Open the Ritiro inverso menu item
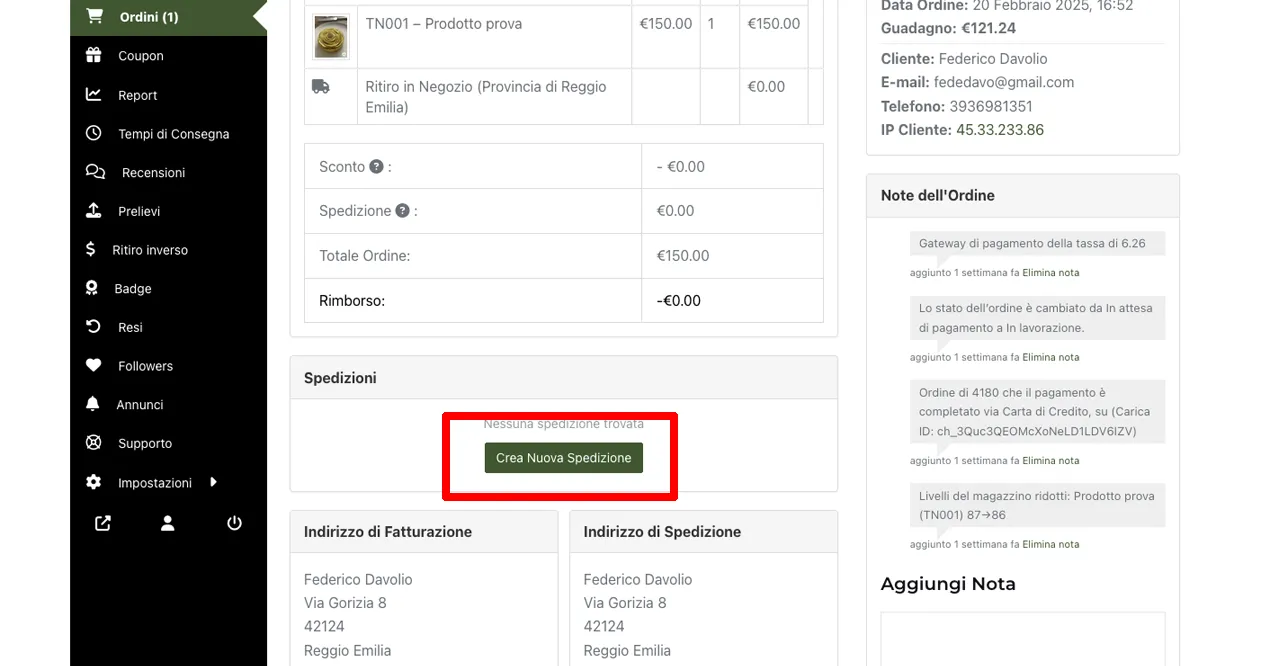The height and width of the screenshot is (666, 1280). (x=150, y=250)
